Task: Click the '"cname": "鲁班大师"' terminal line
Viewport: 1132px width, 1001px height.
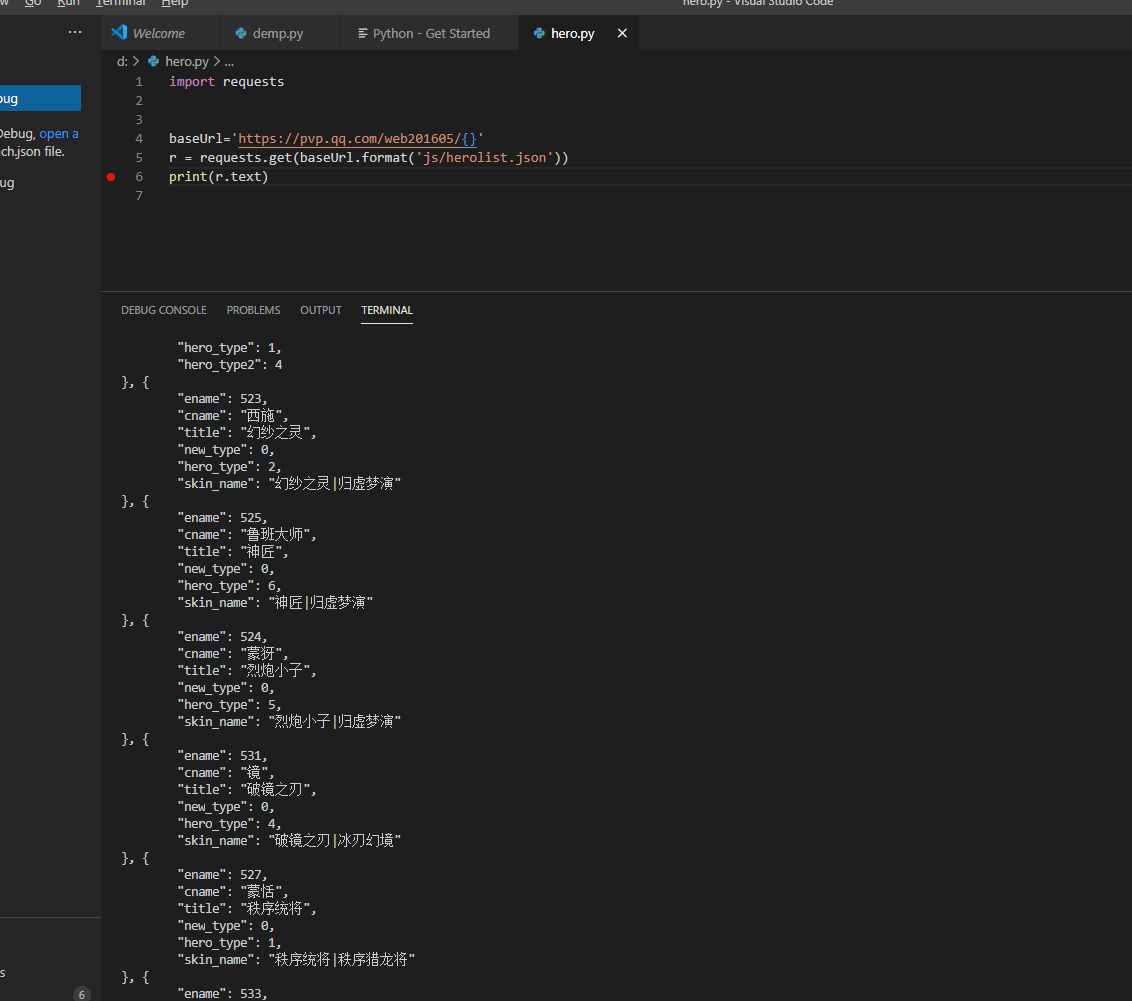Action: 247,535
